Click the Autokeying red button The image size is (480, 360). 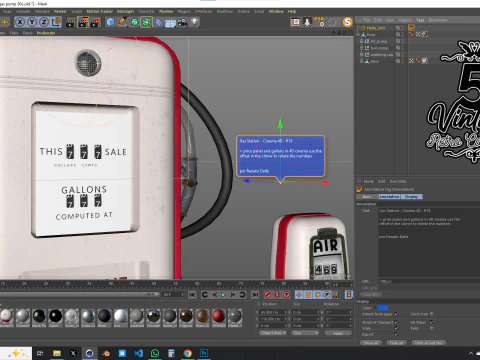(277, 295)
